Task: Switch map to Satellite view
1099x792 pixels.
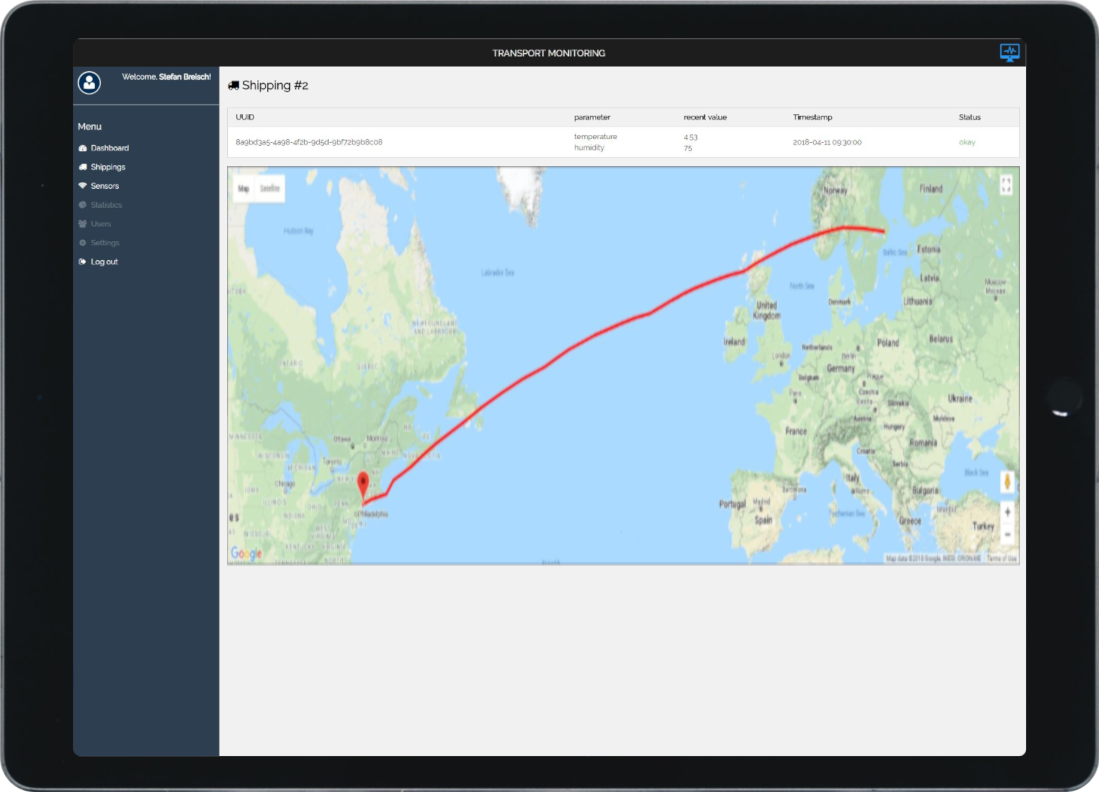Action: [x=270, y=188]
